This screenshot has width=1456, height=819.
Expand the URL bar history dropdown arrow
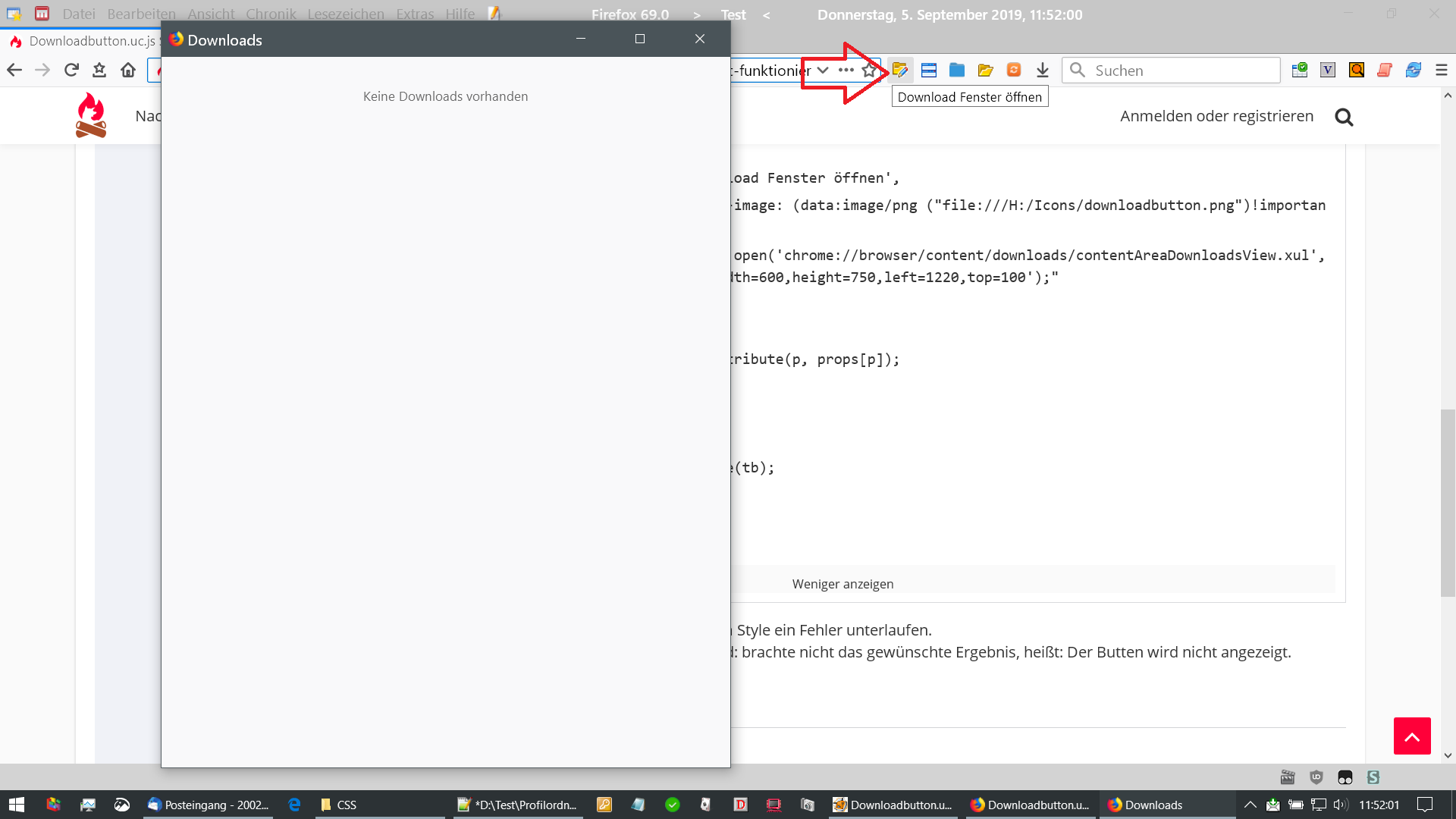pyautogui.click(x=823, y=71)
